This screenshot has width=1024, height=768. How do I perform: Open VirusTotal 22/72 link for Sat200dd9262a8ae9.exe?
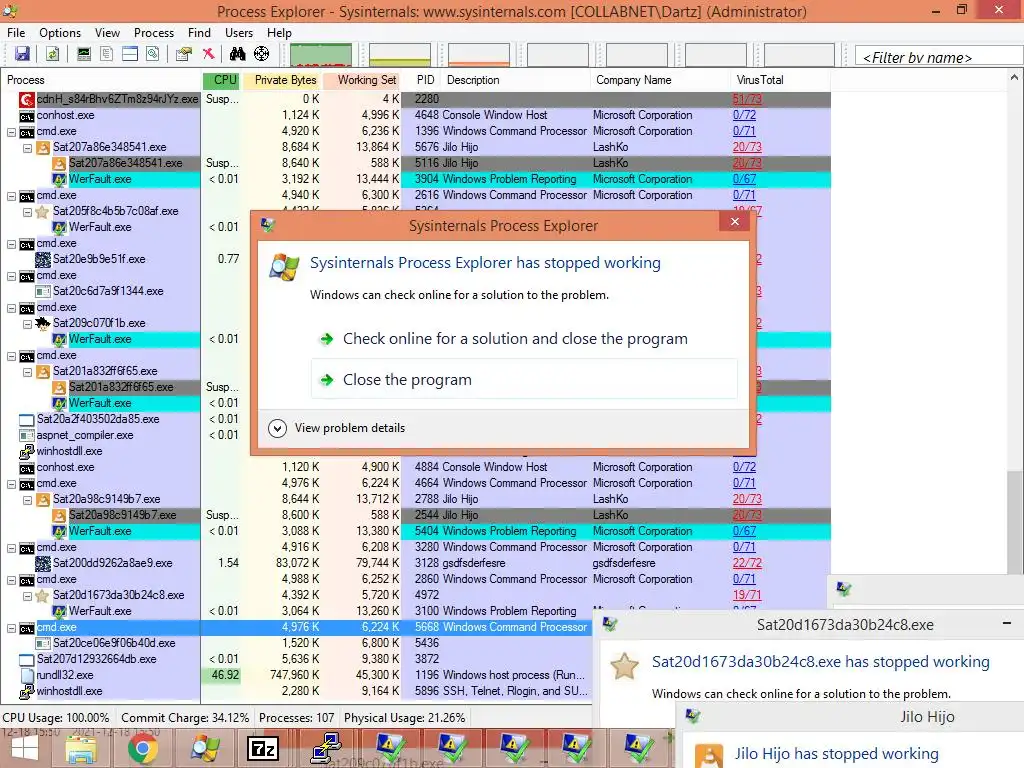(747, 563)
